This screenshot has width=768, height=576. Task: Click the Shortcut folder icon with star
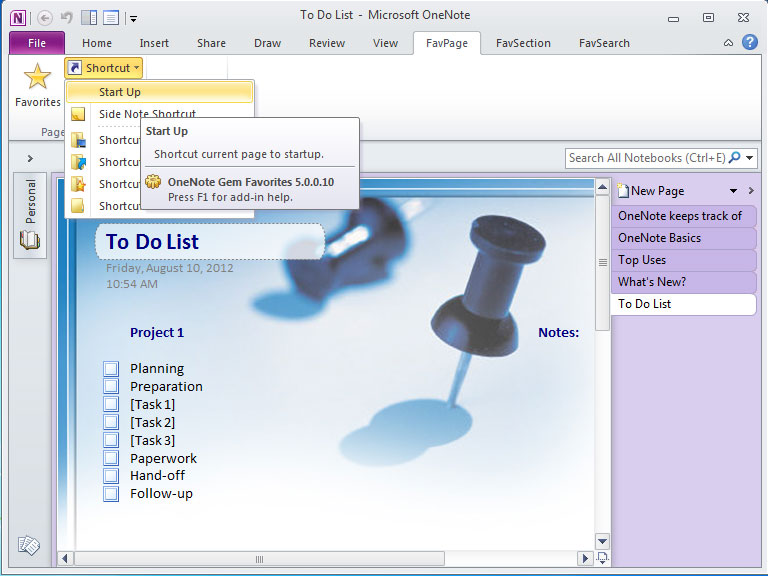[78, 184]
